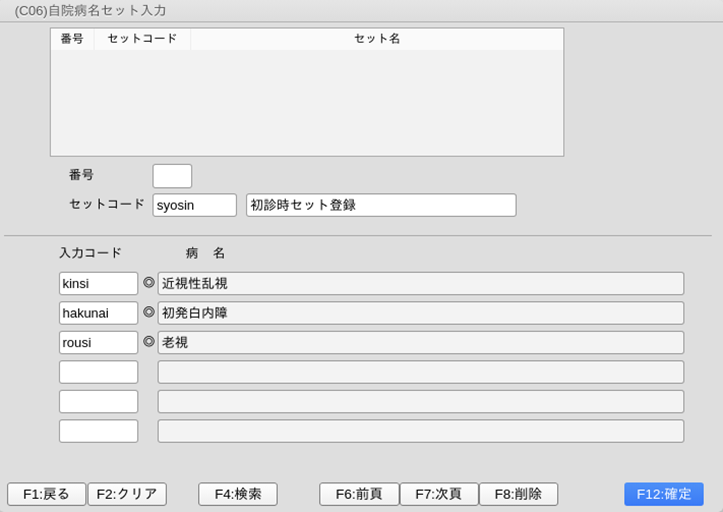
Task: Click the last empty input code field
Action: 98,431
